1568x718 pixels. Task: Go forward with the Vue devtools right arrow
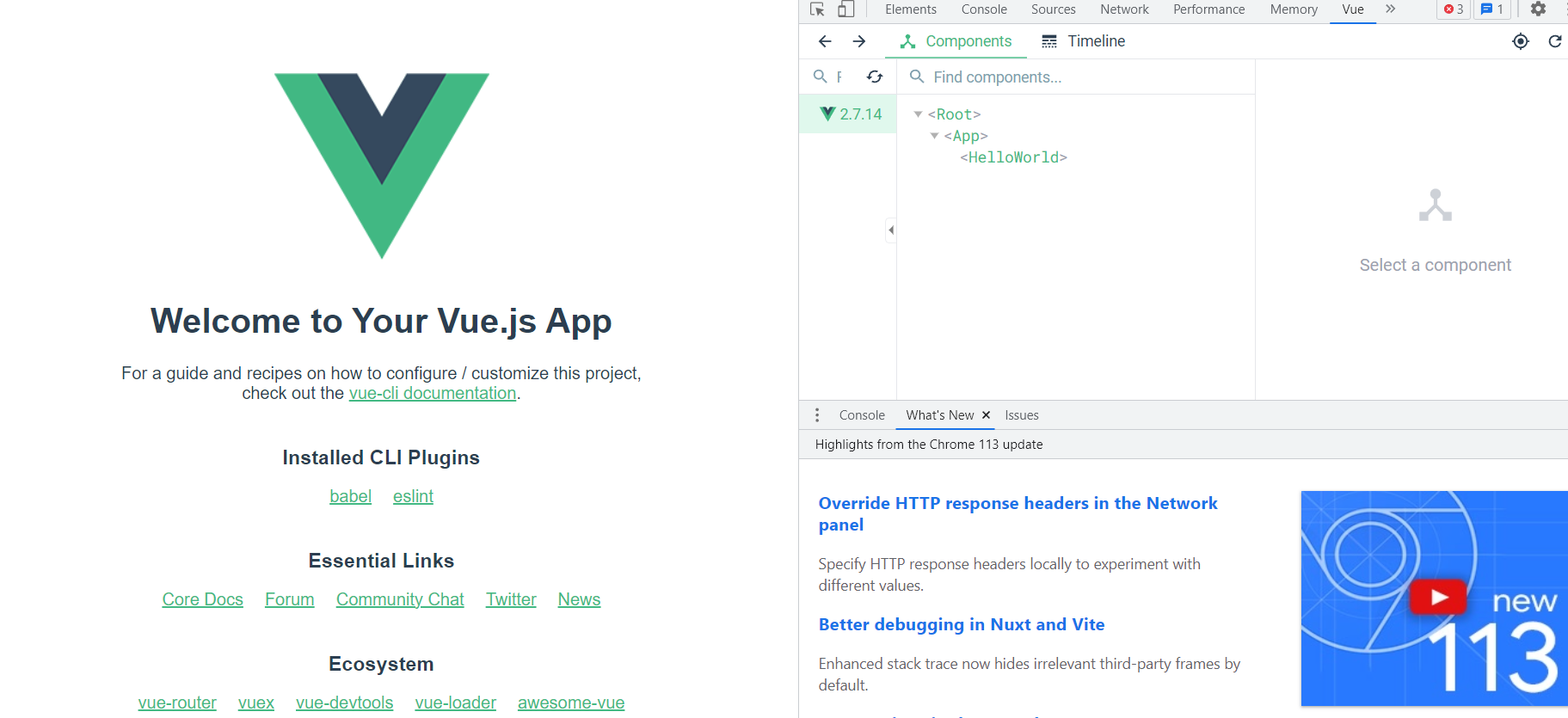coord(858,41)
